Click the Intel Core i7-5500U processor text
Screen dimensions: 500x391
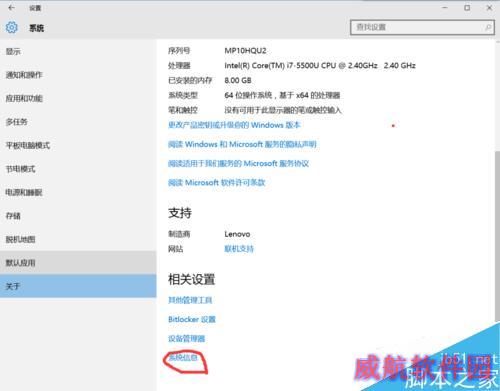(320, 66)
